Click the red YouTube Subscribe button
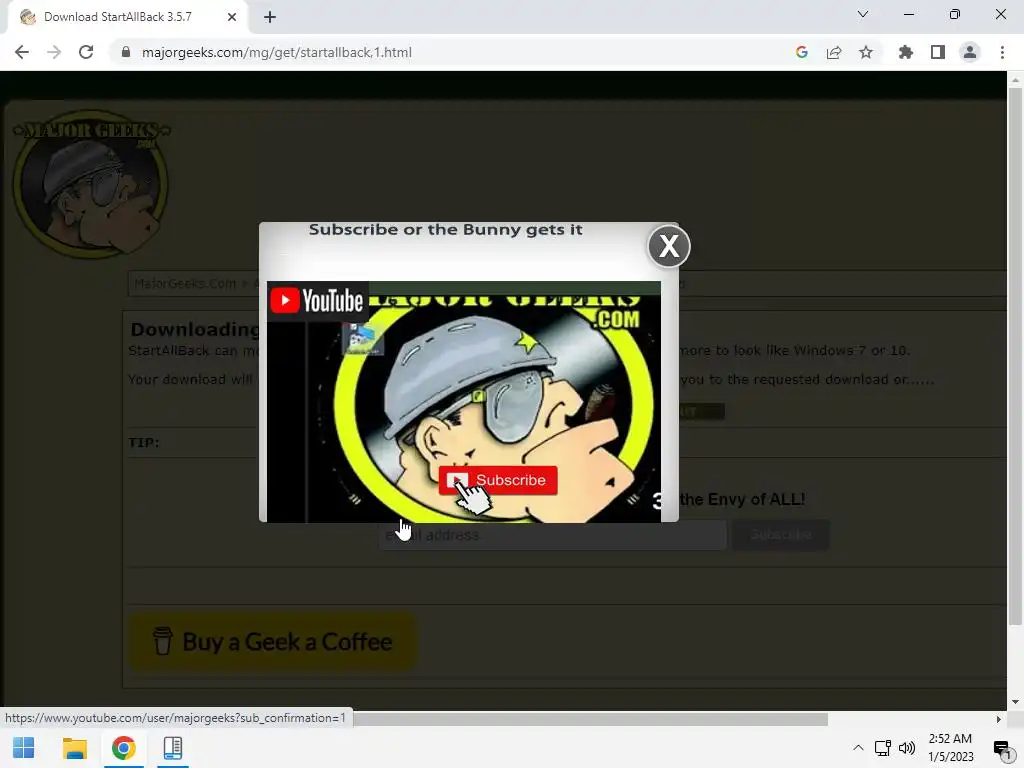Viewport: 1024px width, 768px height. coord(498,480)
